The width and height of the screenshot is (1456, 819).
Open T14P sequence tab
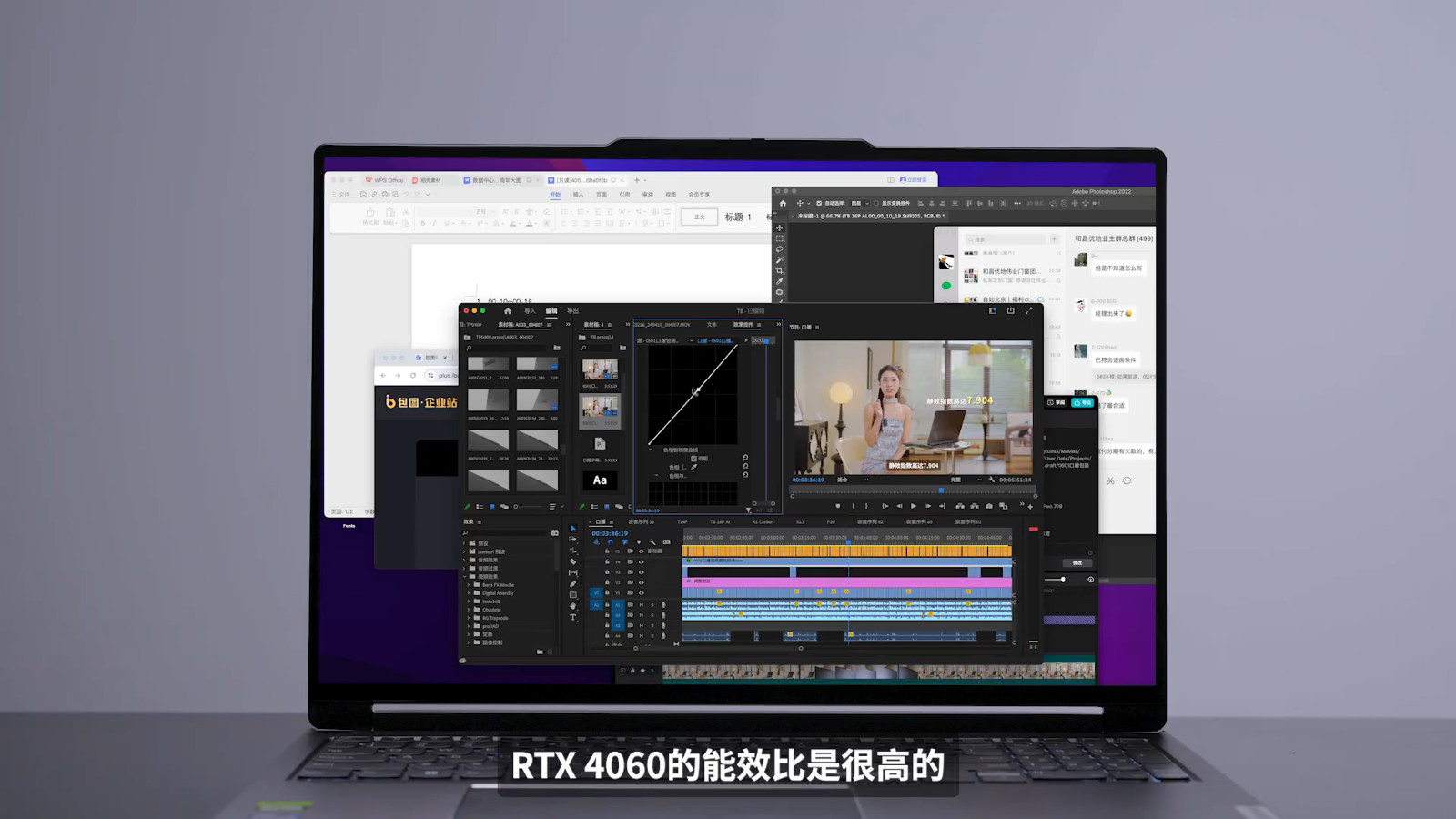pos(682,522)
